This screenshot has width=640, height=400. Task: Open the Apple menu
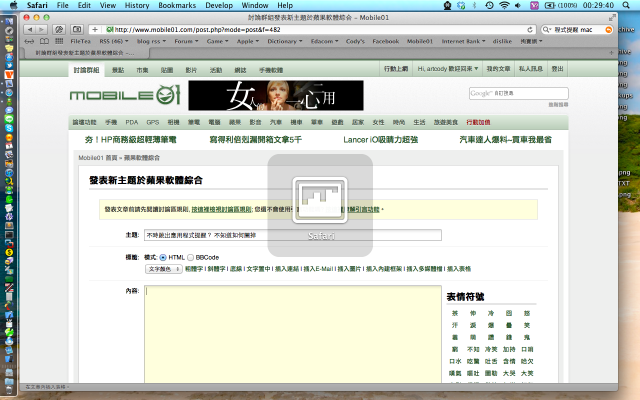pyautogui.click(x=13, y=5)
